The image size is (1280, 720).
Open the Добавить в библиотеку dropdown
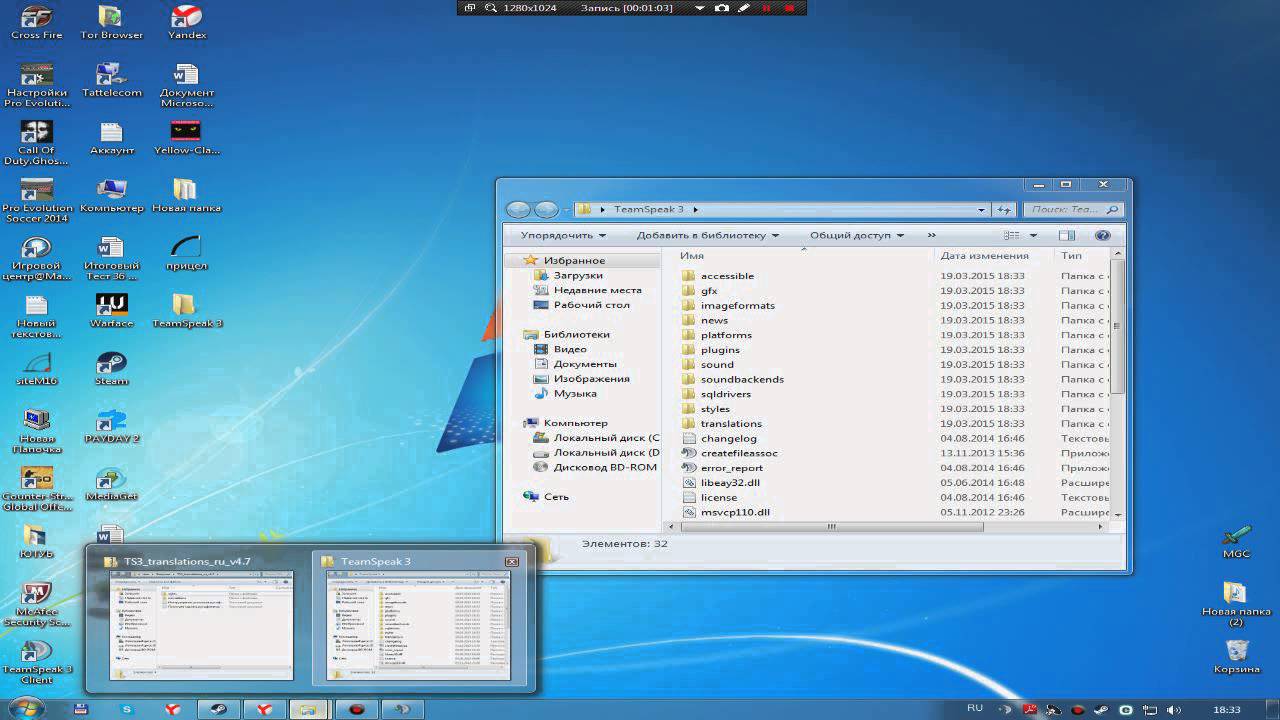click(x=708, y=235)
